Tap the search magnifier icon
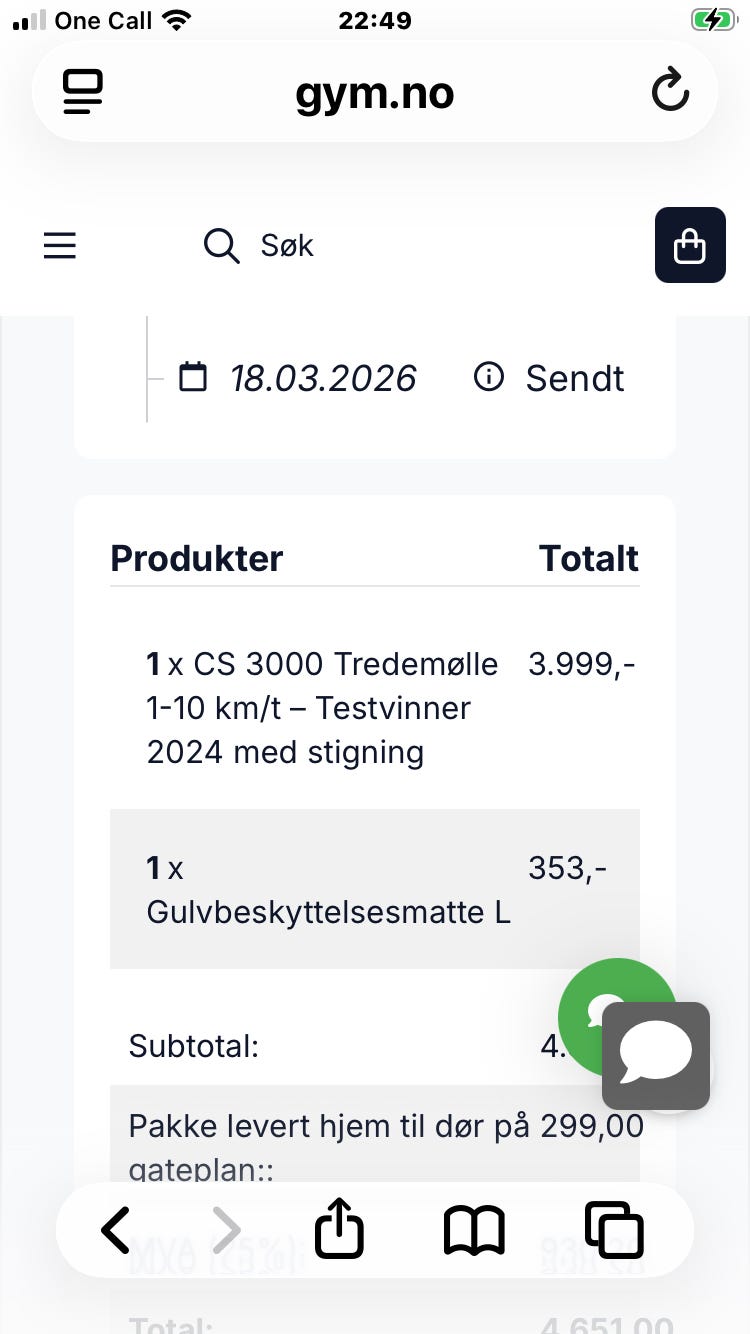Image resolution: width=750 pixels, height=1334 pixels. [x=221, y=245]
